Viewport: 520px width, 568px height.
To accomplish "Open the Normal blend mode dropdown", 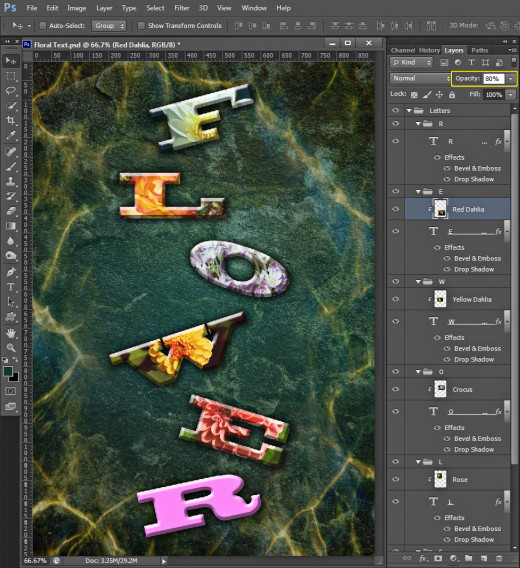I will point(420,78).
